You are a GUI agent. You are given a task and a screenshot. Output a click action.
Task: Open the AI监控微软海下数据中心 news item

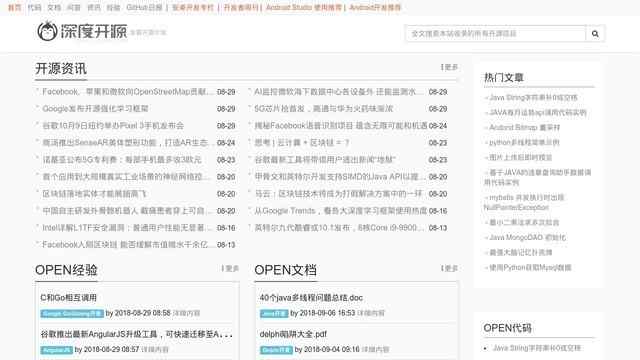click(x=339, y=92)
